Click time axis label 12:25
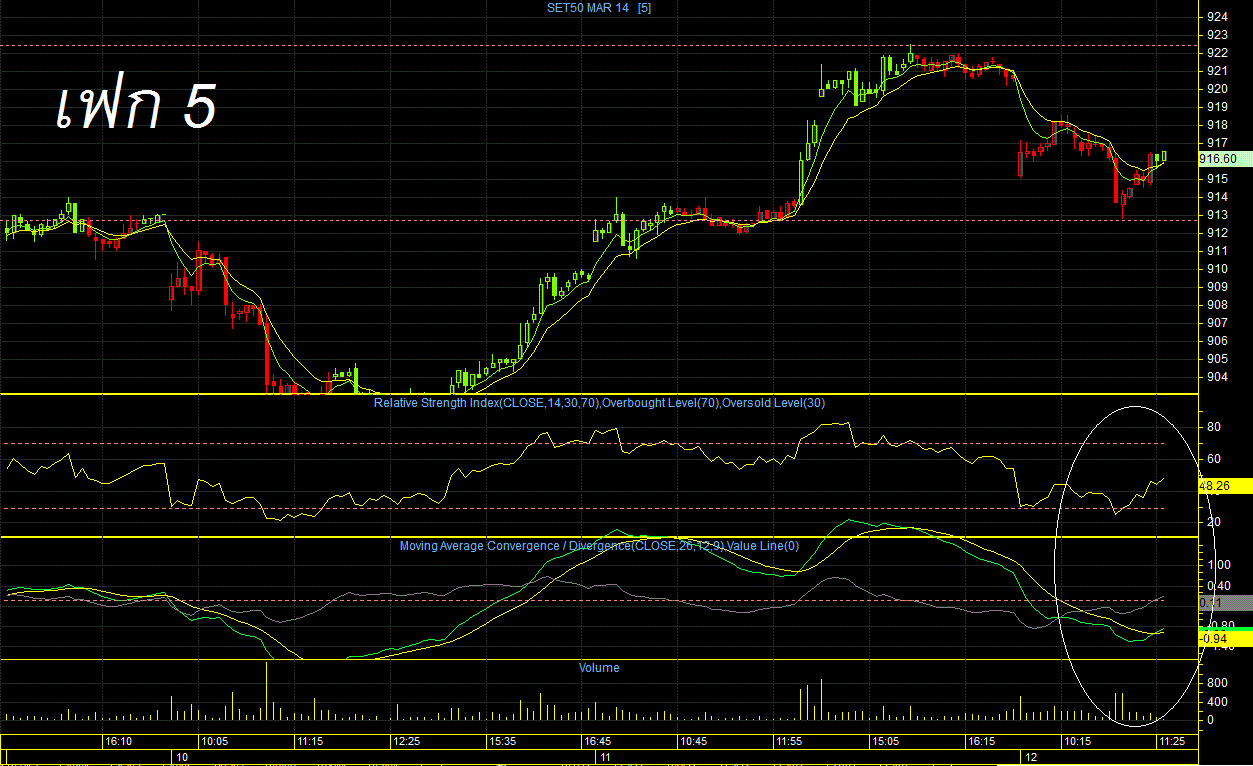1253x766 pixels. tap(406, 742)
